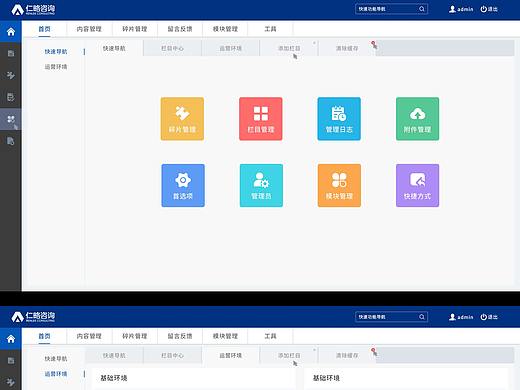Select 运营环境 in the upper left menu
This screenshot has width=520, height=390.
56,67
